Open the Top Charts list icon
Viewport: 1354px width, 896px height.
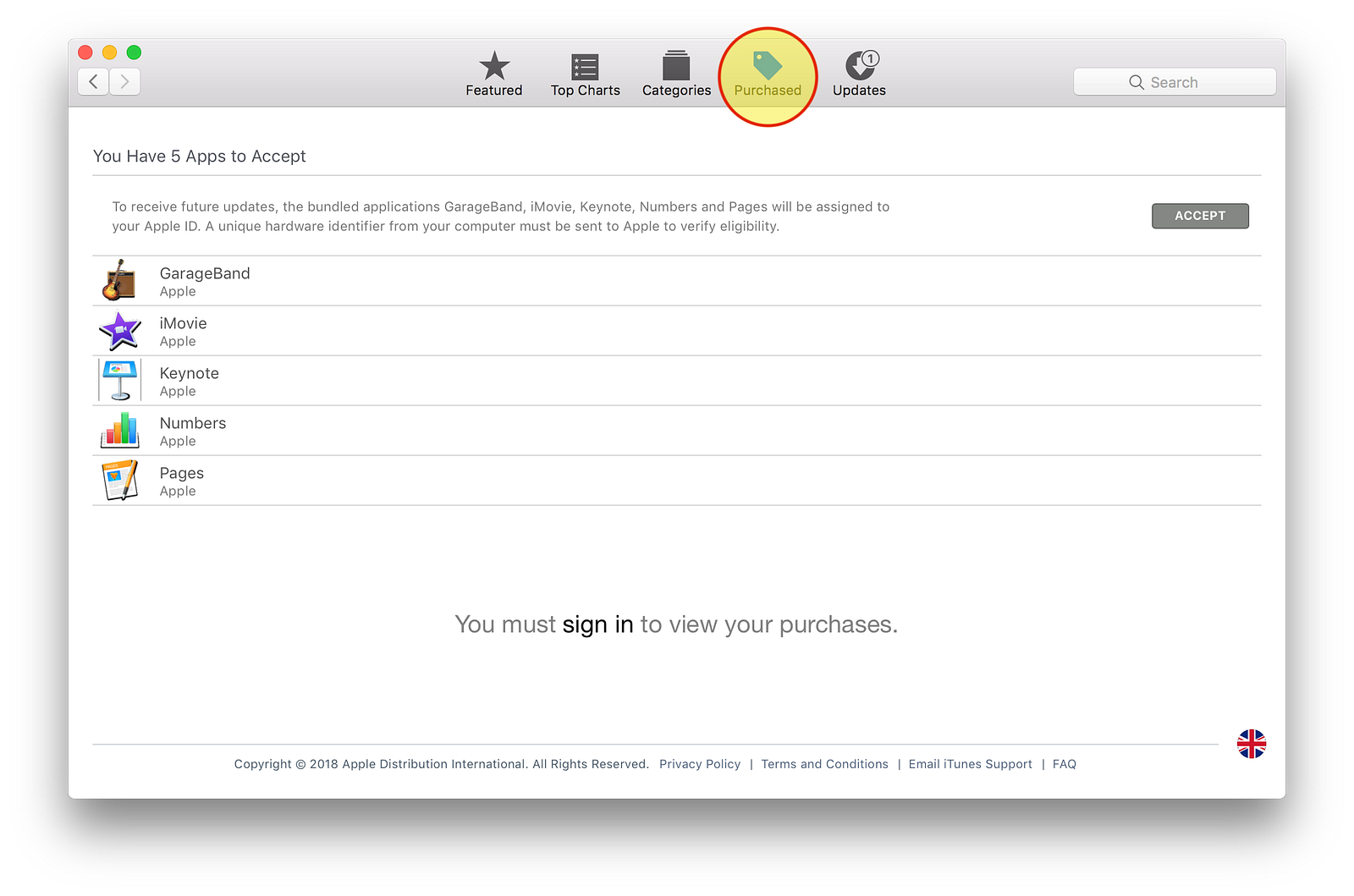[x=585, y=67]
